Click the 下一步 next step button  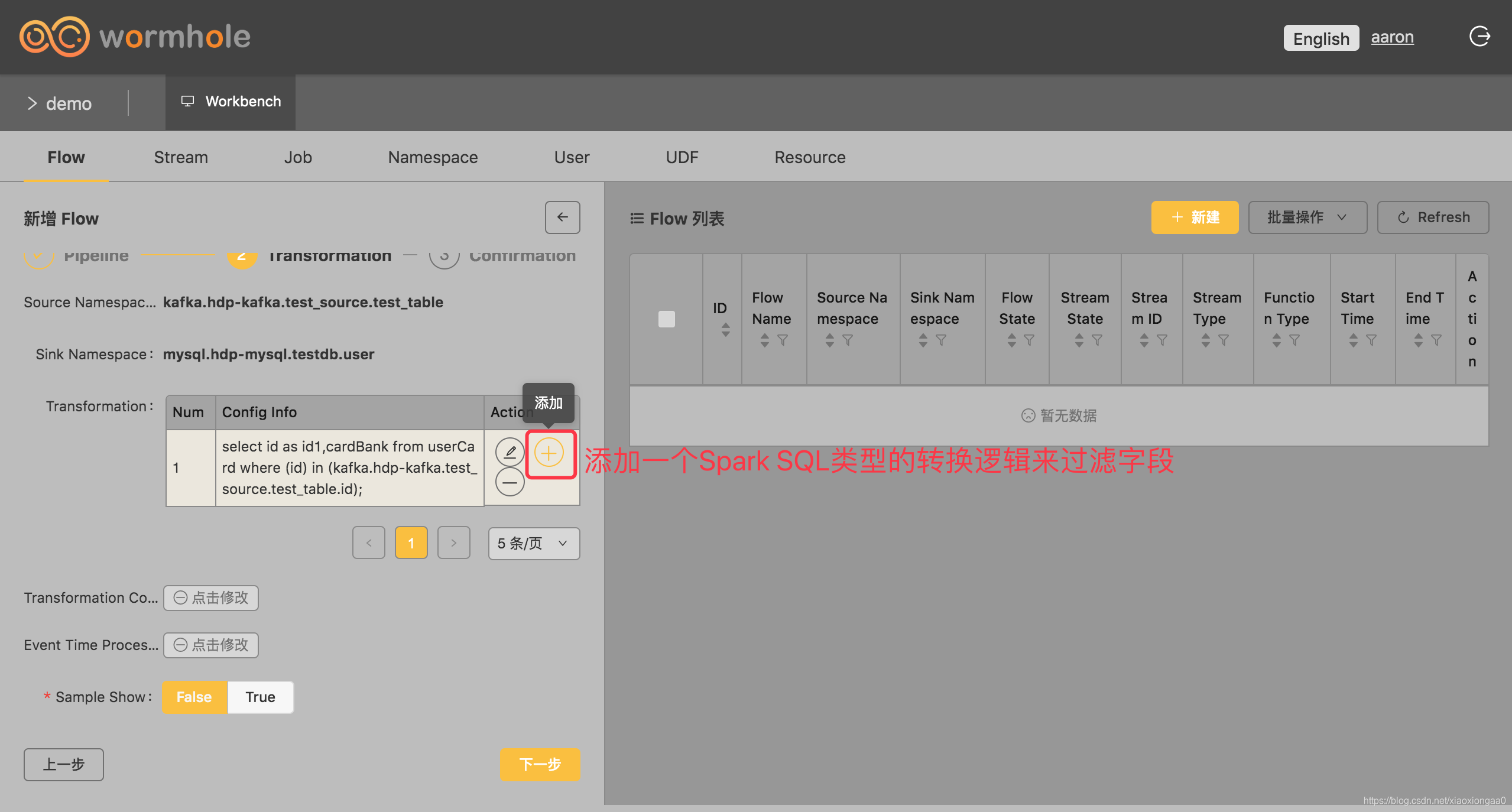coord(539,764)
